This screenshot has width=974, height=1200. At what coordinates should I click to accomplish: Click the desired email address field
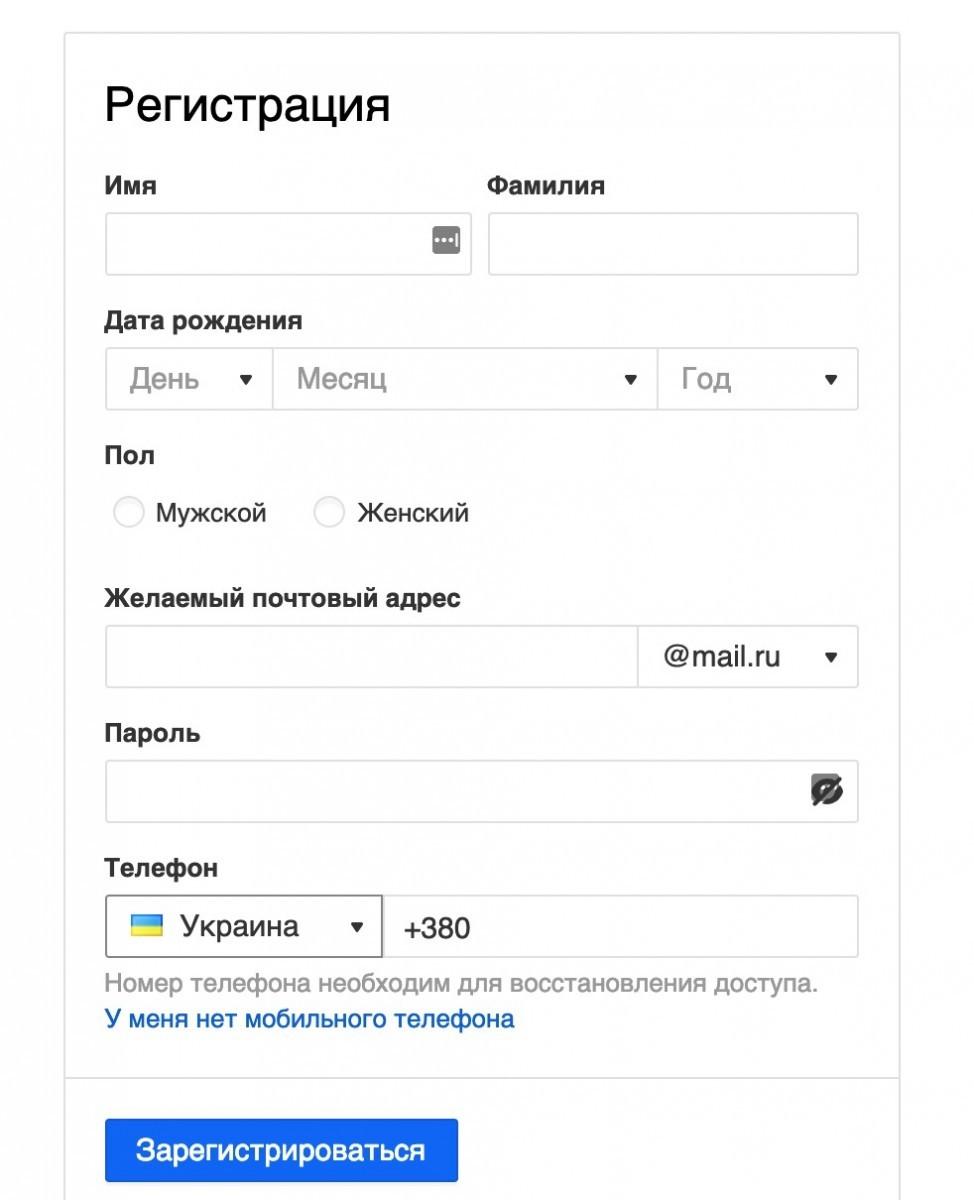coord(371,657)
